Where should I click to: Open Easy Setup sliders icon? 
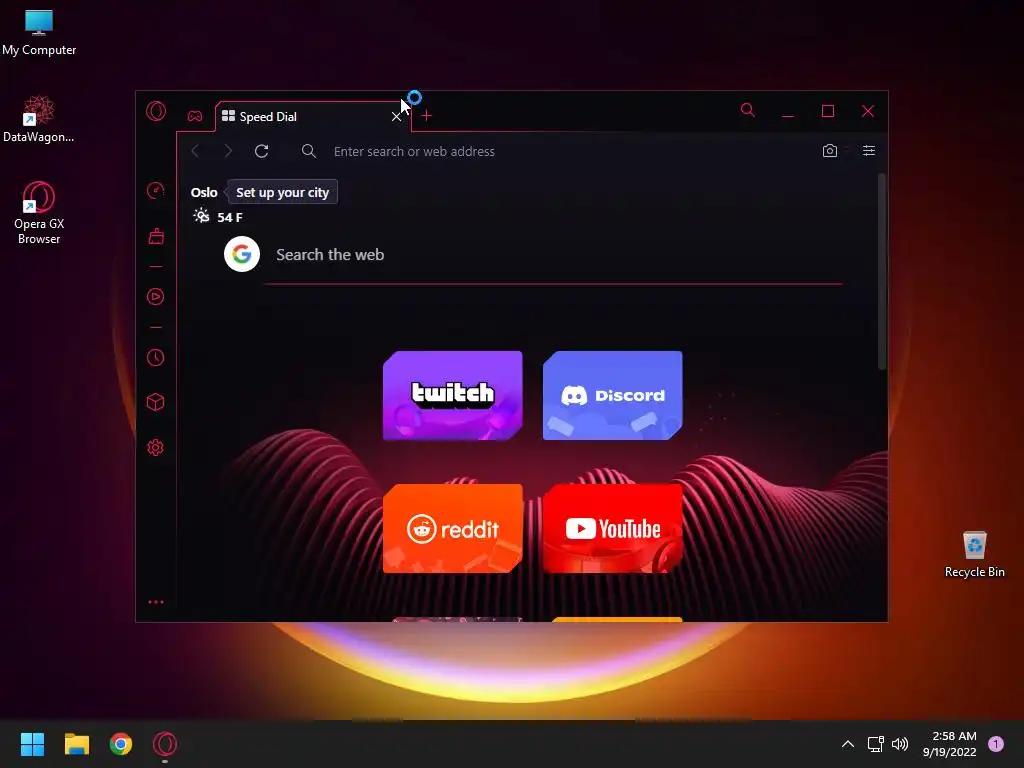pos(869,151)
